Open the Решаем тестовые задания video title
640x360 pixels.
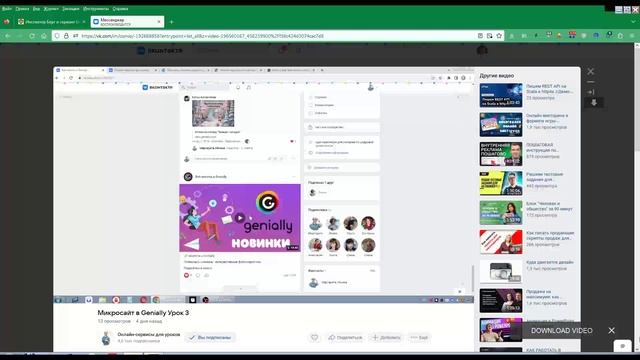click(x=544, y=177)
